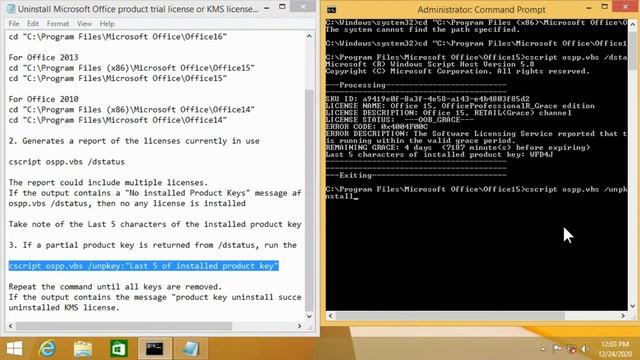
Task: Open the Edit menu in Notepad
Action: coord(33,24)
